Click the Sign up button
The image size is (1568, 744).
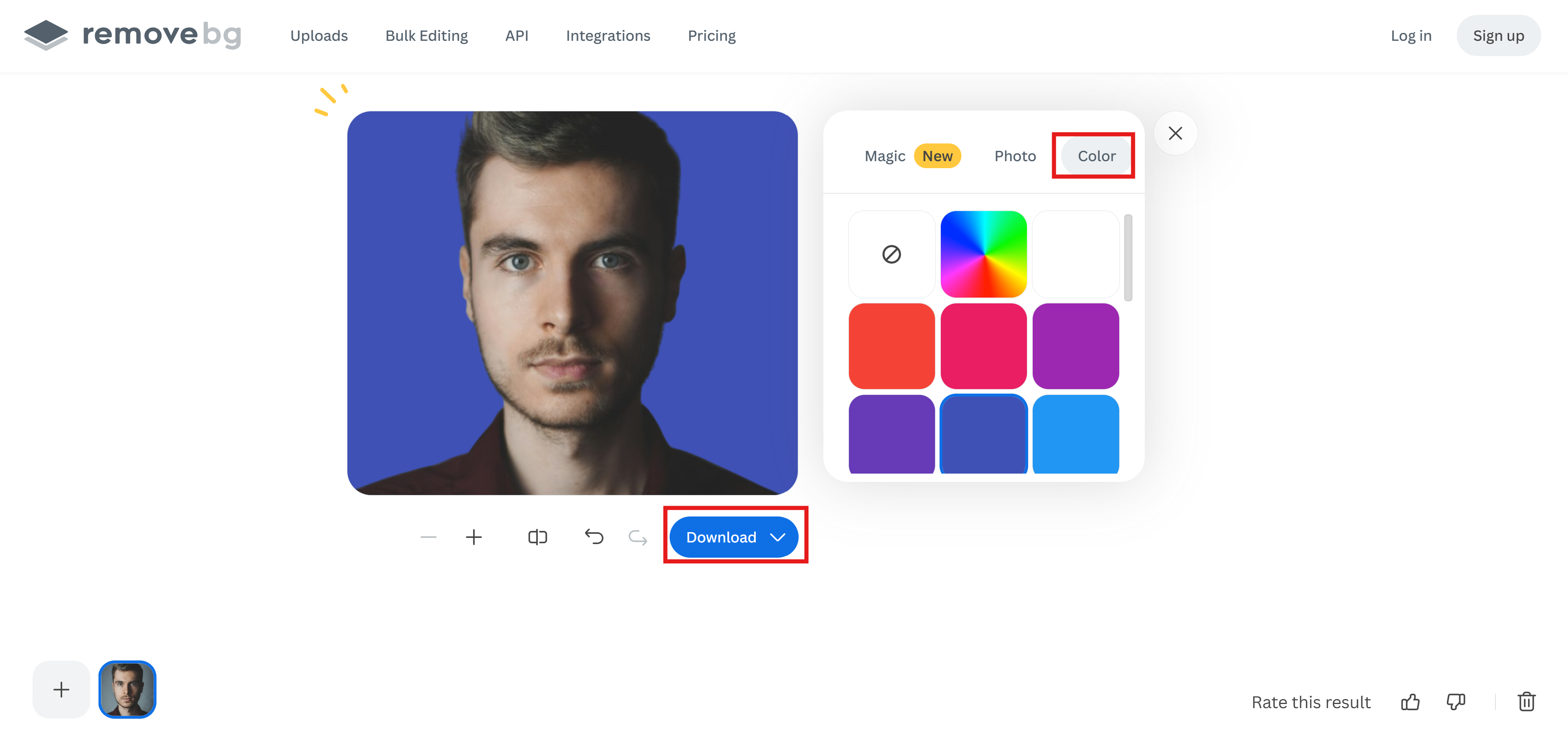1499,35
